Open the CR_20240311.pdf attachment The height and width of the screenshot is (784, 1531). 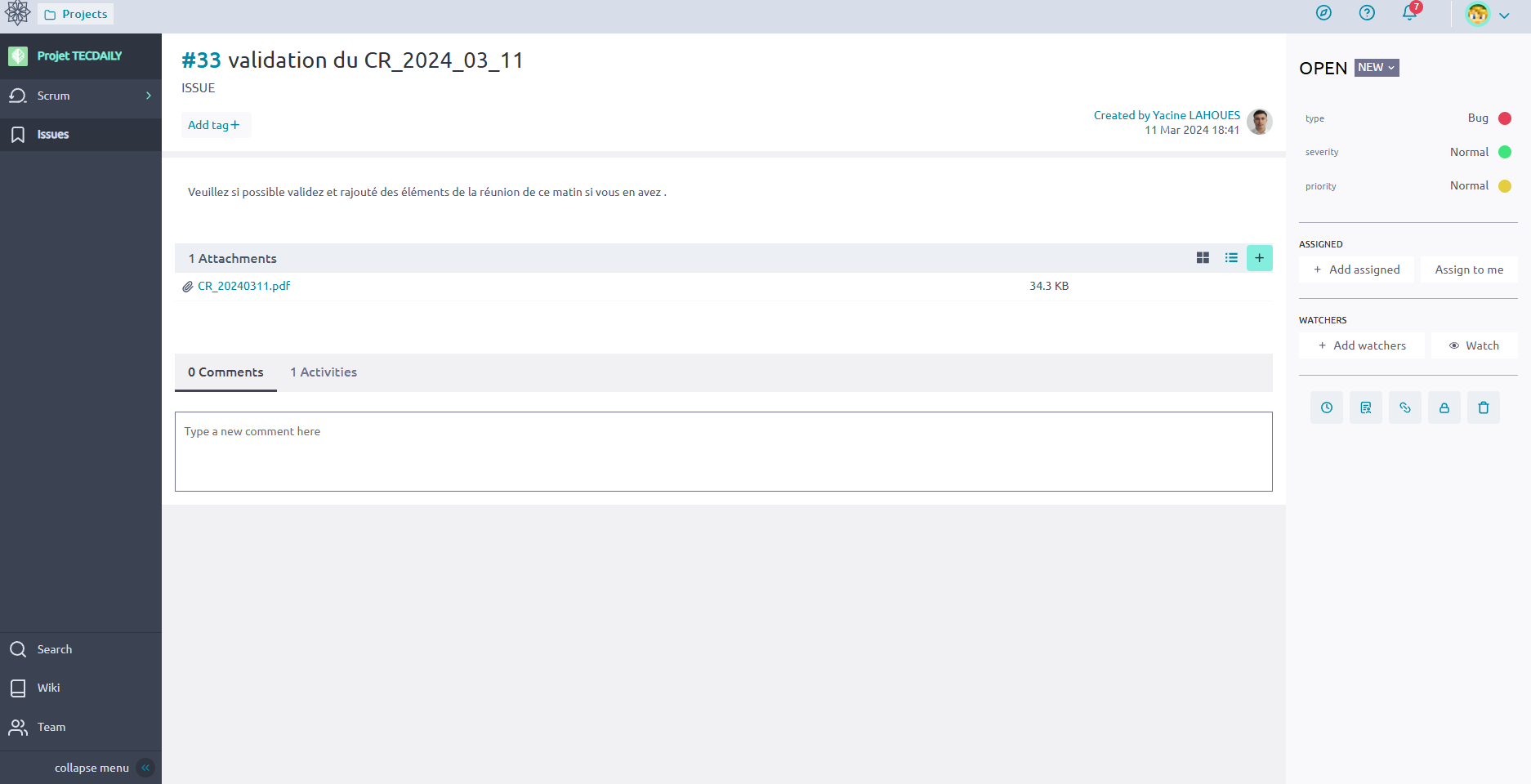[x=243, y=286]
